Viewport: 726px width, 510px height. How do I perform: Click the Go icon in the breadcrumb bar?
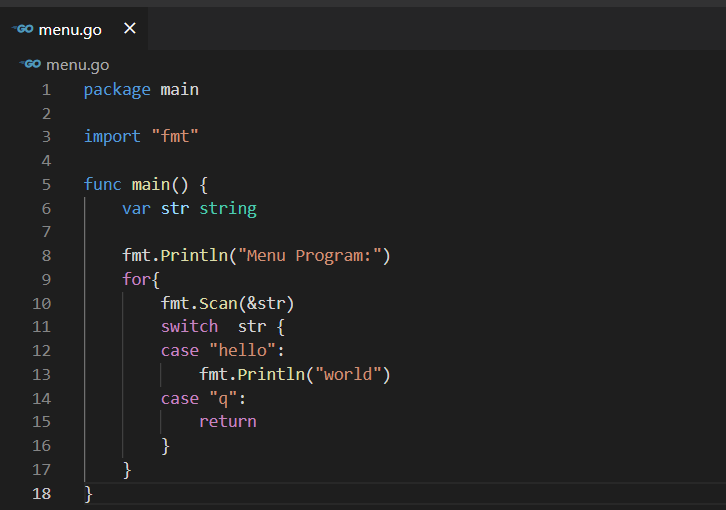point(31,64)
